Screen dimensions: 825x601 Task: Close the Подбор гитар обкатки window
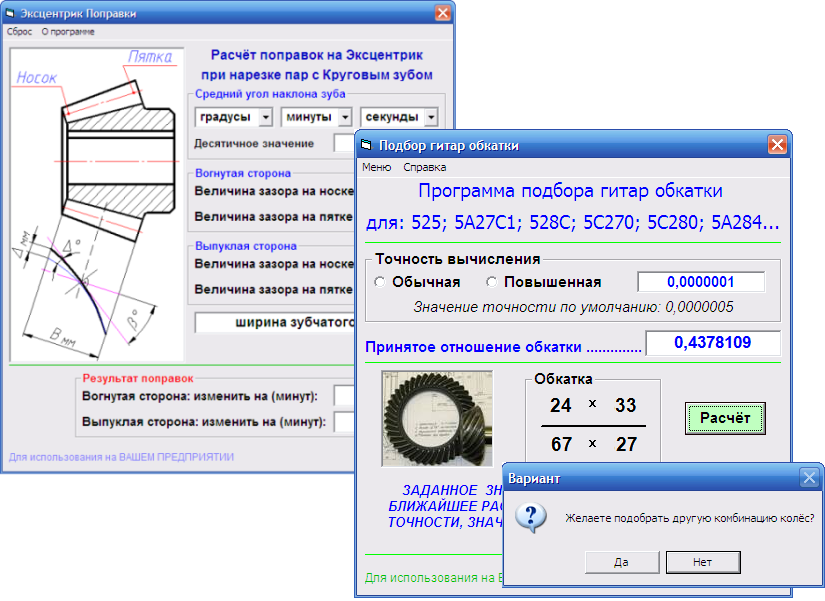[777, 146]
